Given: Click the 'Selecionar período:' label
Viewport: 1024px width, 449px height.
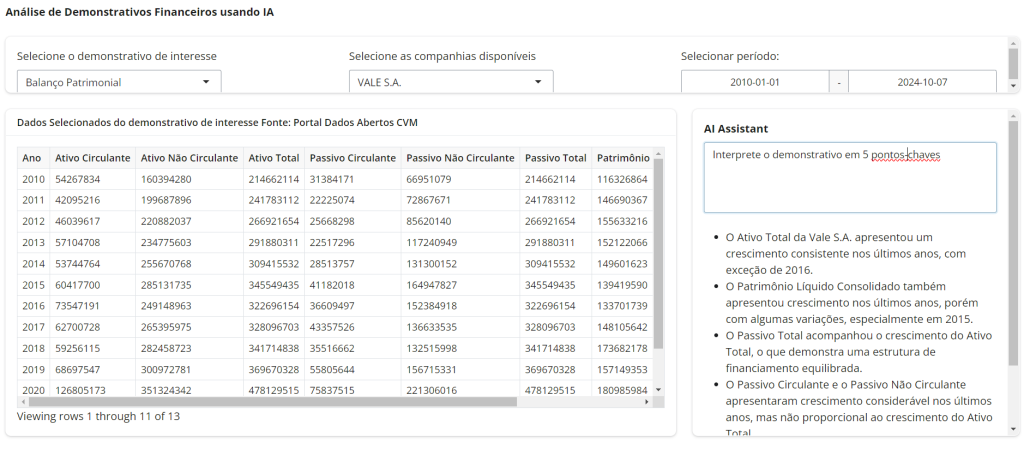Looking at the screenshot, I should (x=730, y=56).
